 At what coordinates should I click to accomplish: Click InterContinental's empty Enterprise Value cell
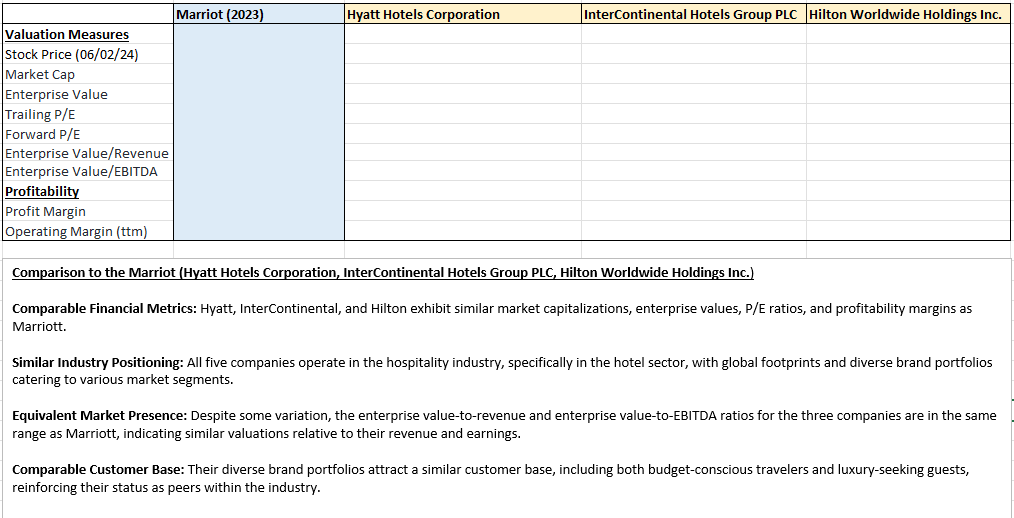tap(694, 94)
